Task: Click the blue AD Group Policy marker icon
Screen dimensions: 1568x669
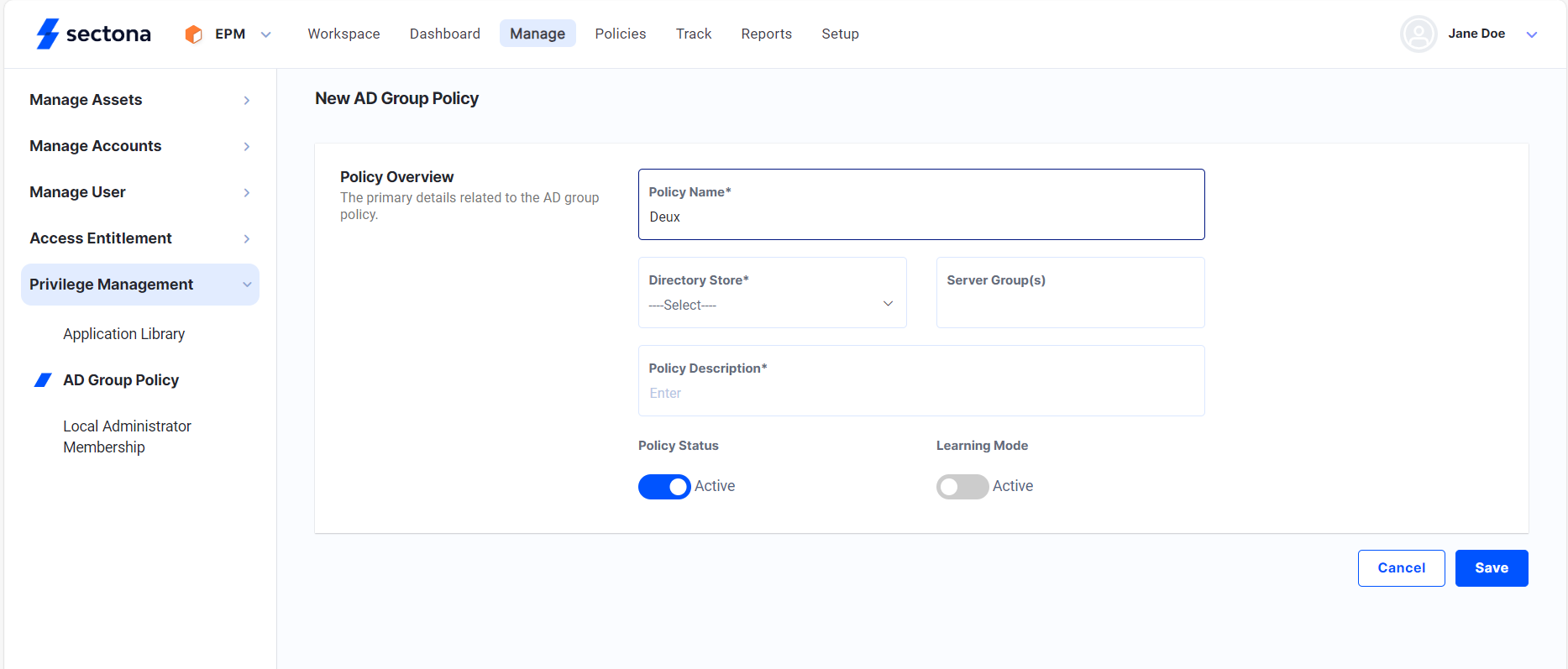Action: click(43, 380)
